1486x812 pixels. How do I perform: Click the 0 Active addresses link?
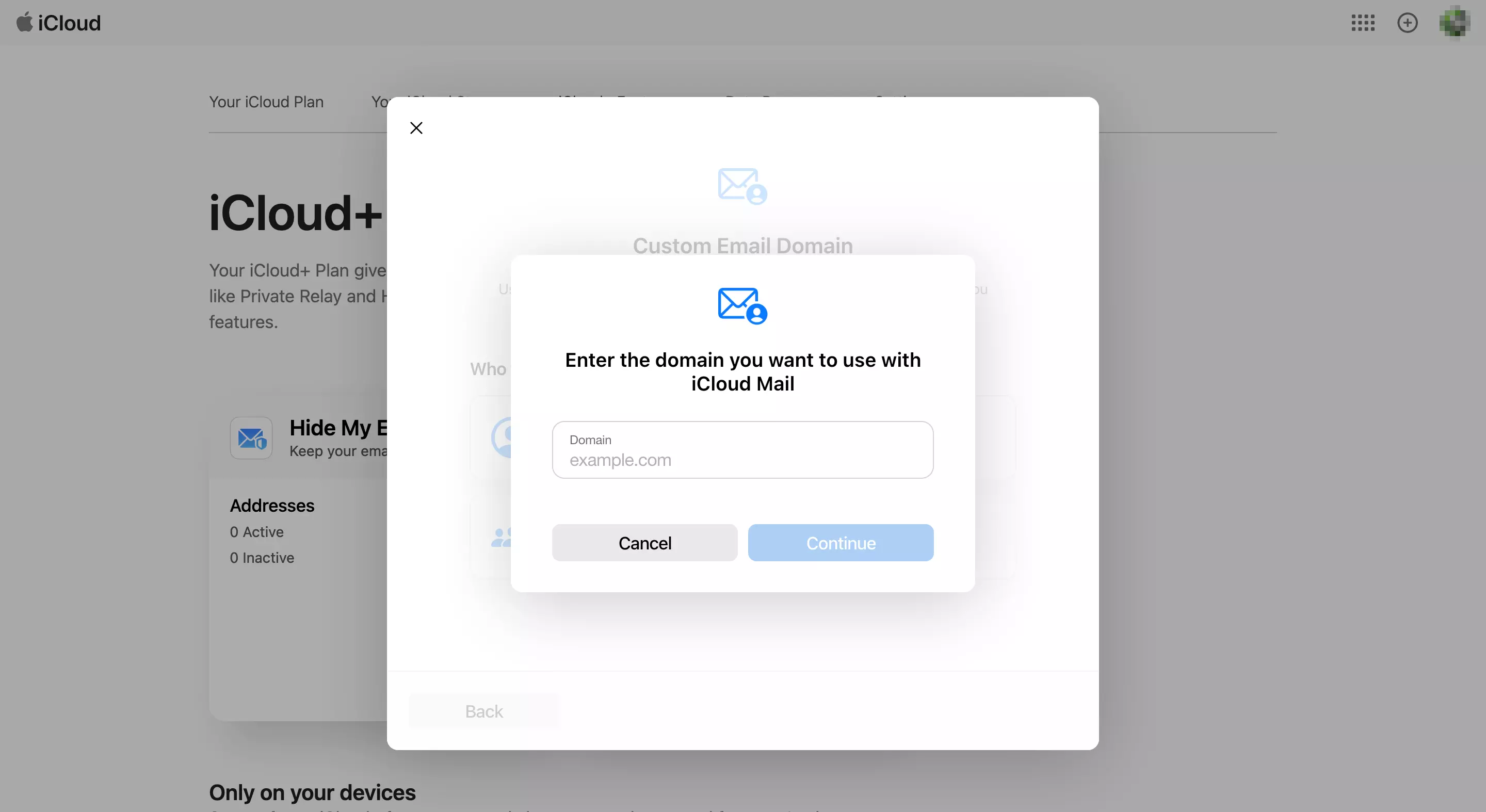[256, 531]
